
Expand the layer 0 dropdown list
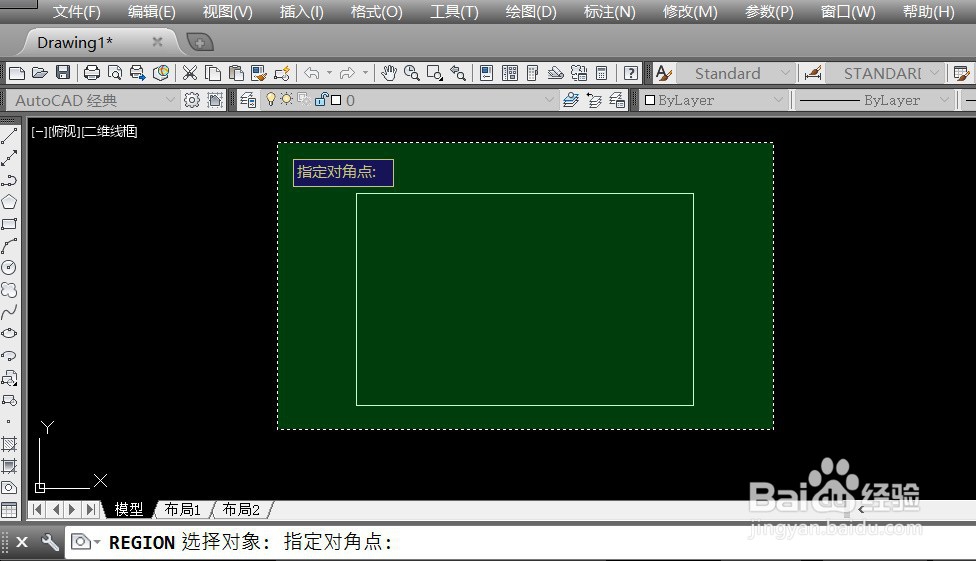point(549,100)
